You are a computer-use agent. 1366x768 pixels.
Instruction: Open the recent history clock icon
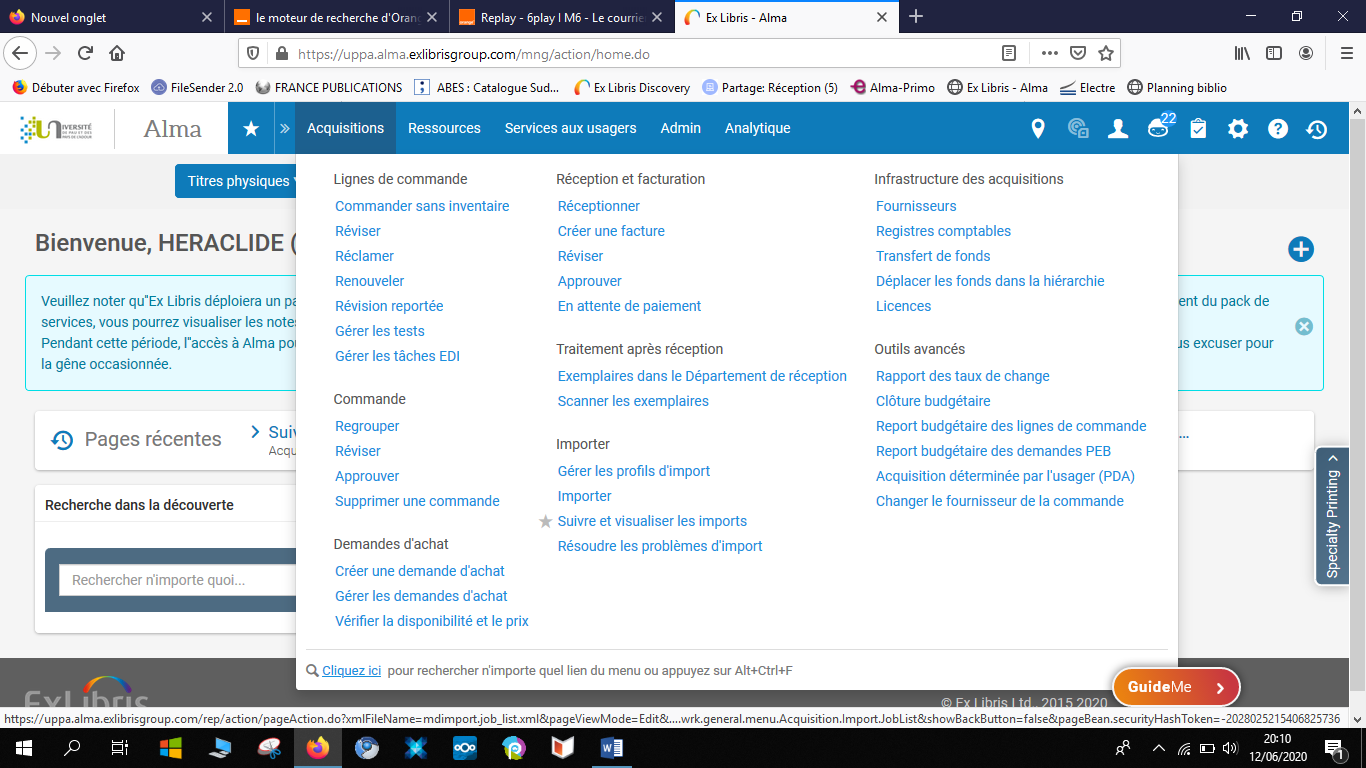click(x=1317, y=128)
